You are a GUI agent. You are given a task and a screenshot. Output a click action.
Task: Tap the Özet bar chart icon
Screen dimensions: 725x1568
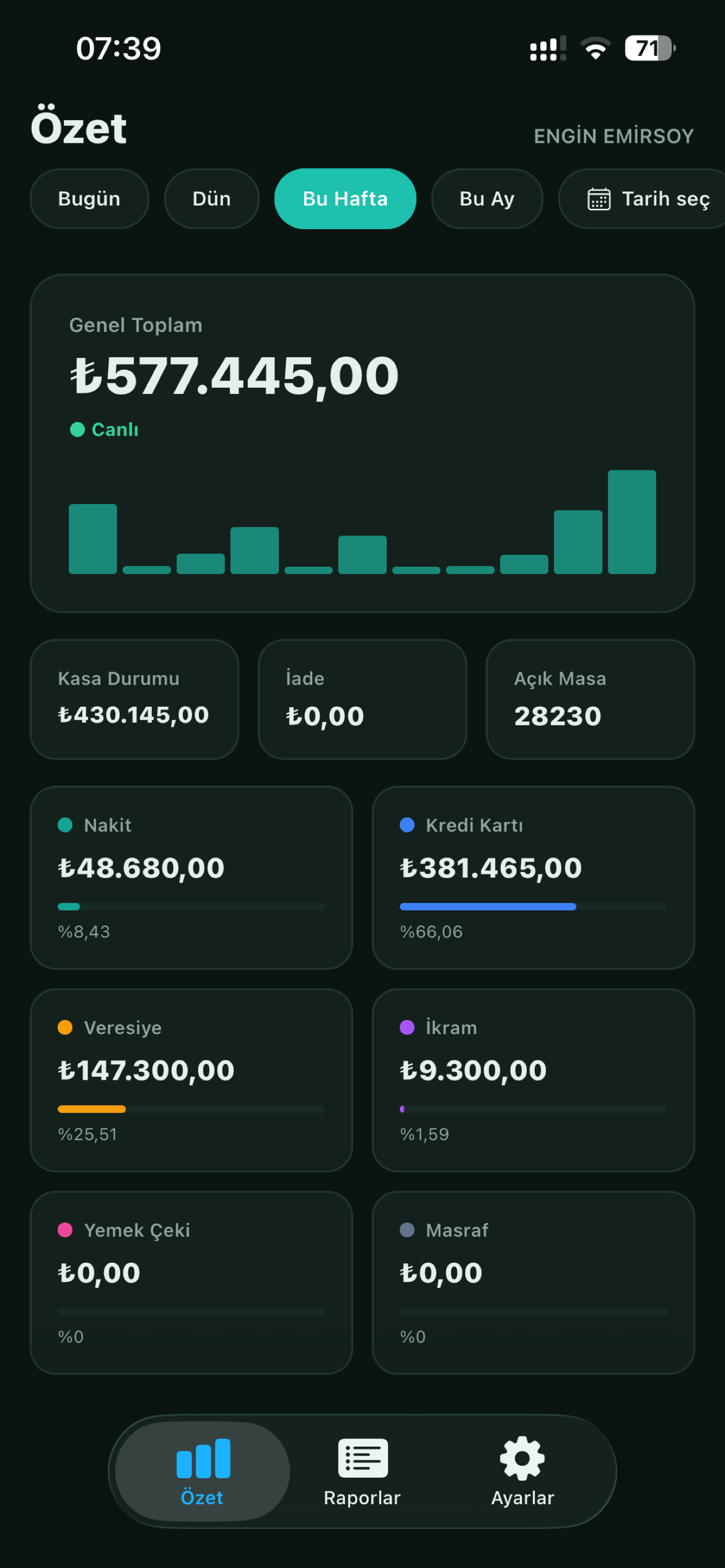pos(203,1458)
